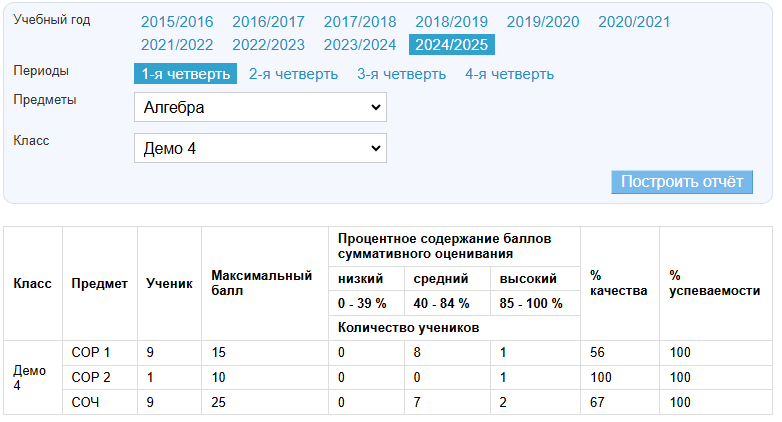Choose the 2022/2023 academic year
Viewport: 782px width, 422px height.
coord(268,44)
